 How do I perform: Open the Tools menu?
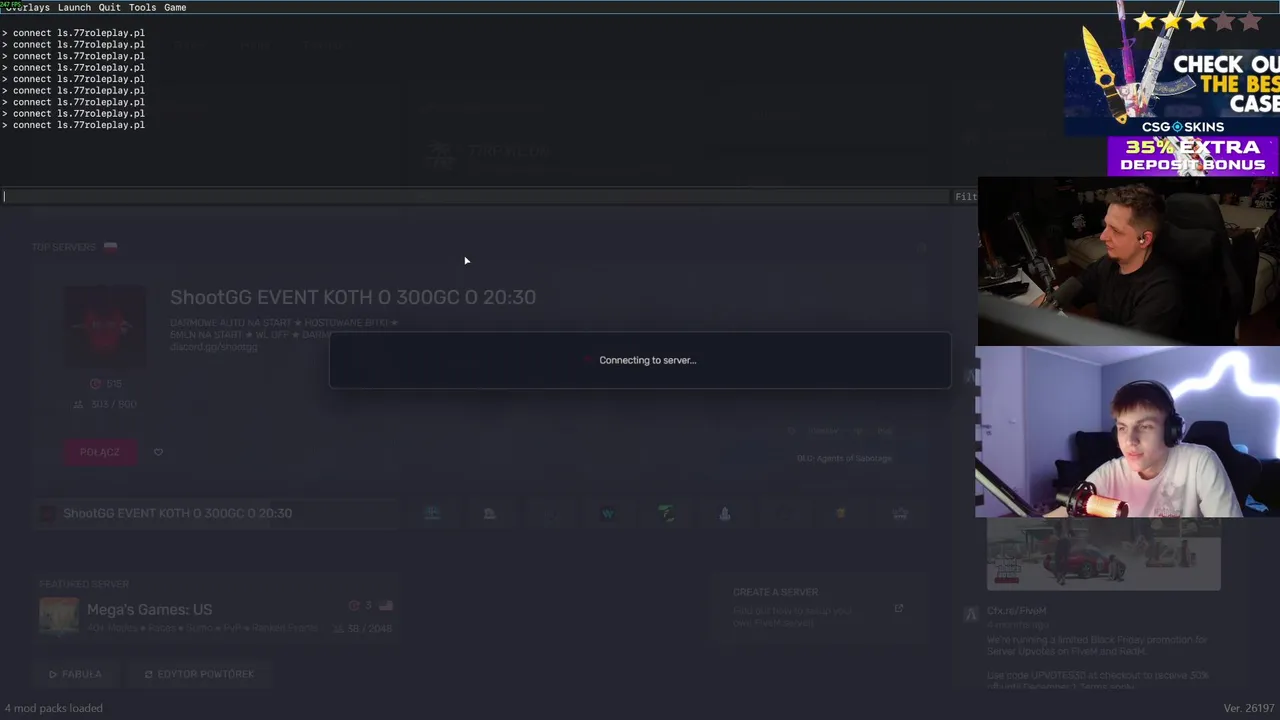point(142,7)
